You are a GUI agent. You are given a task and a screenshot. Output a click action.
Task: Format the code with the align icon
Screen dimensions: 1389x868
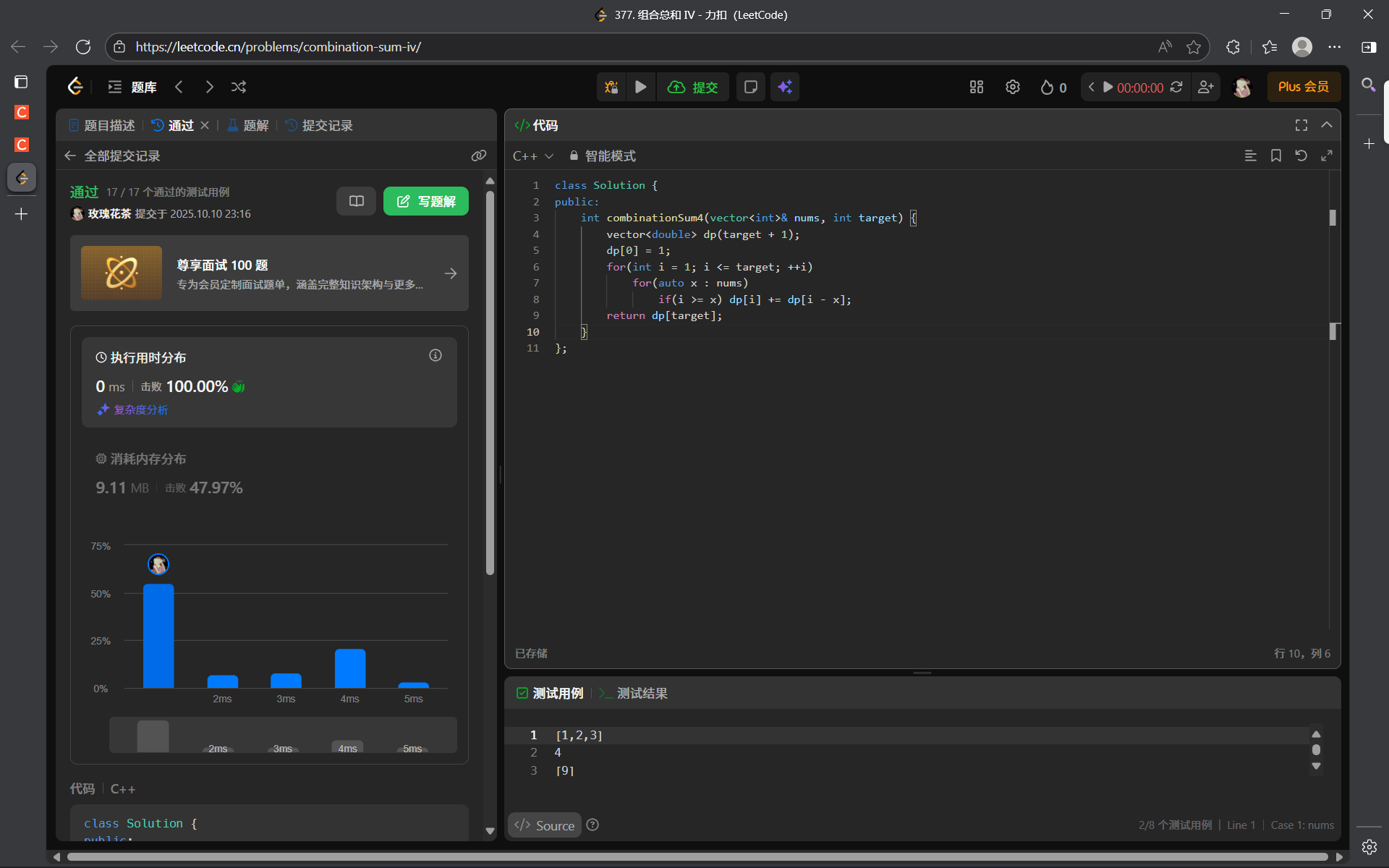(x=1250, y=156)
